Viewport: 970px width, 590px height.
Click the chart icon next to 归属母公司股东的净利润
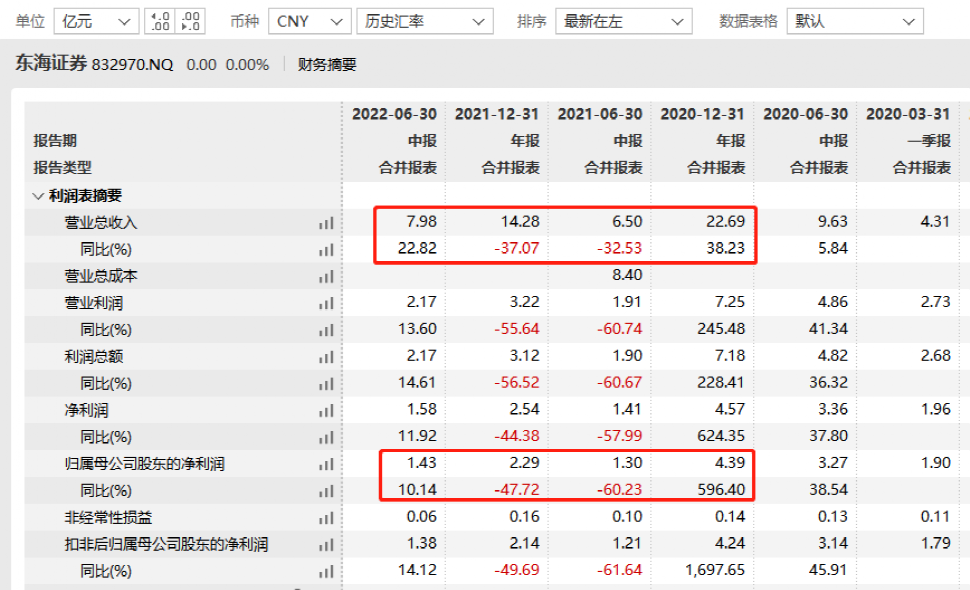[x=325, y=464]
